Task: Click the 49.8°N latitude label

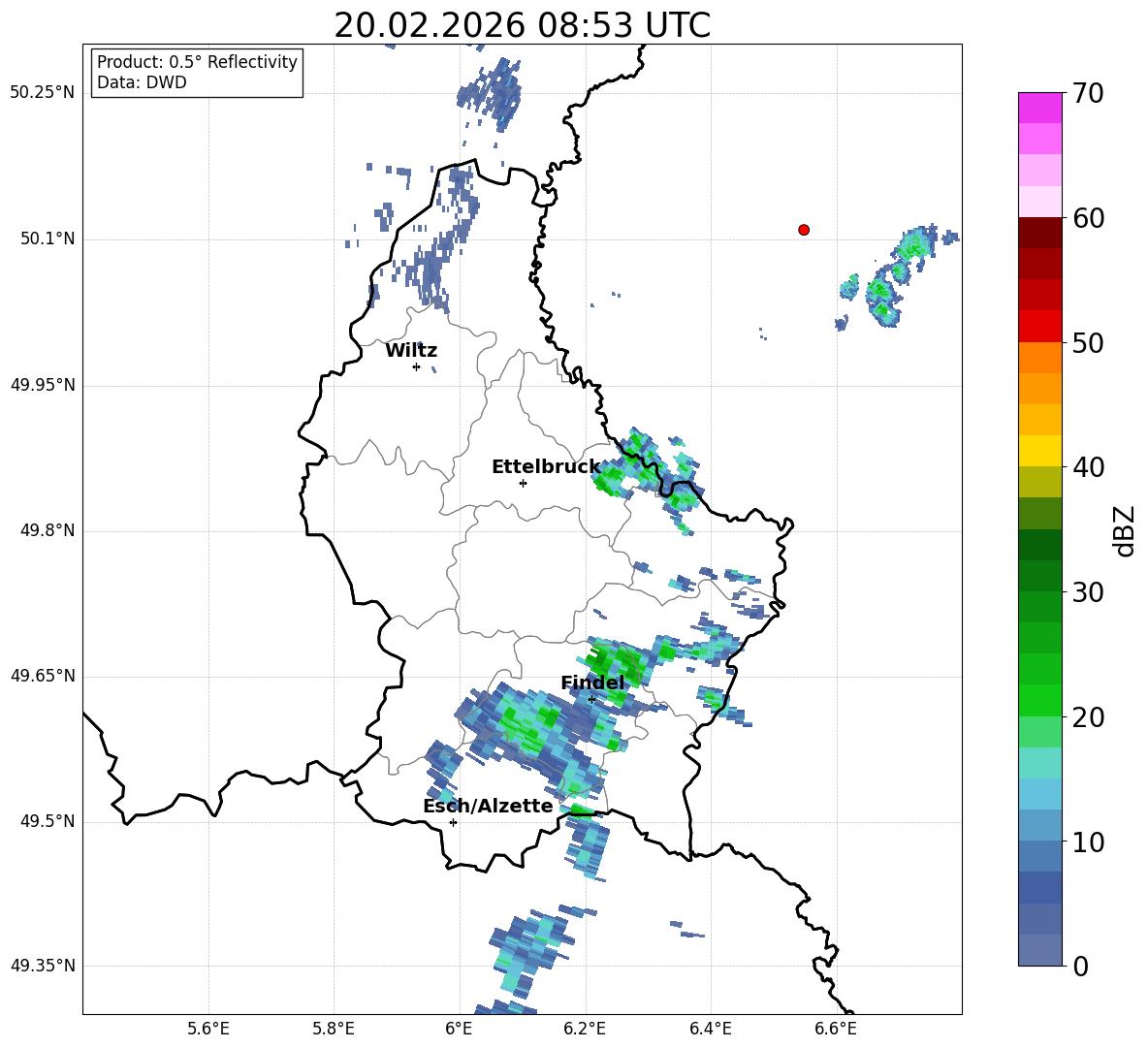Action: pos(48,530)
